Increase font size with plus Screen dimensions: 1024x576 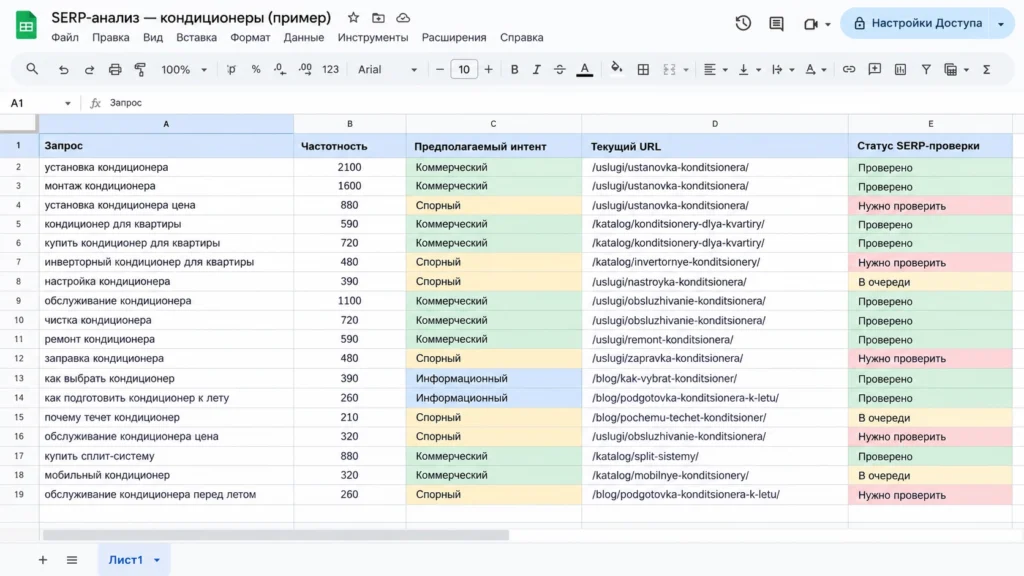click(488, 69)
